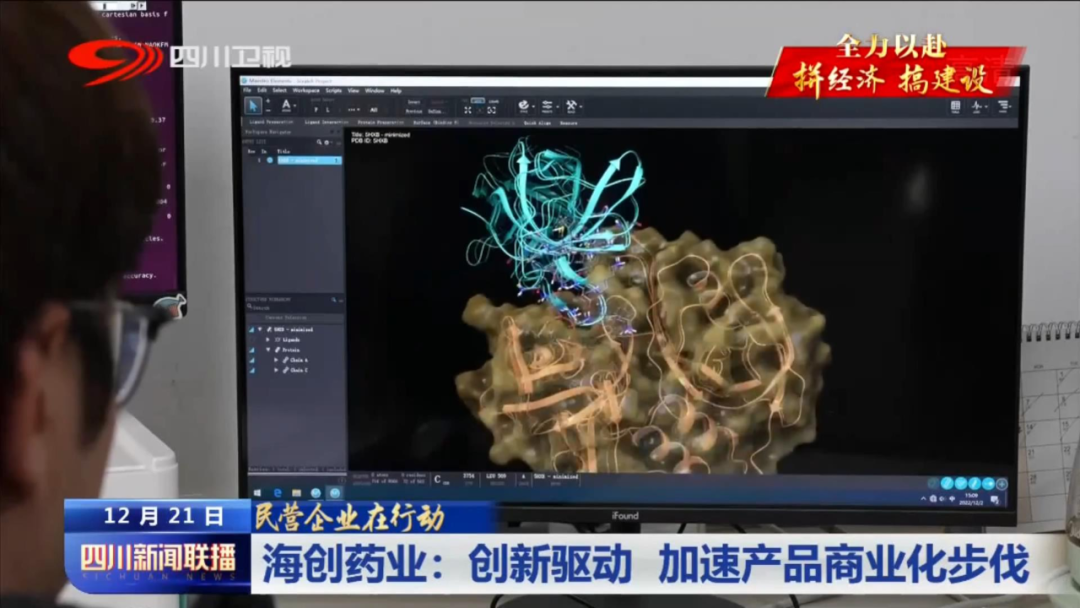Collapse the Protein tree node
This screenshot has height=608, width=1080.
point(267,349)
